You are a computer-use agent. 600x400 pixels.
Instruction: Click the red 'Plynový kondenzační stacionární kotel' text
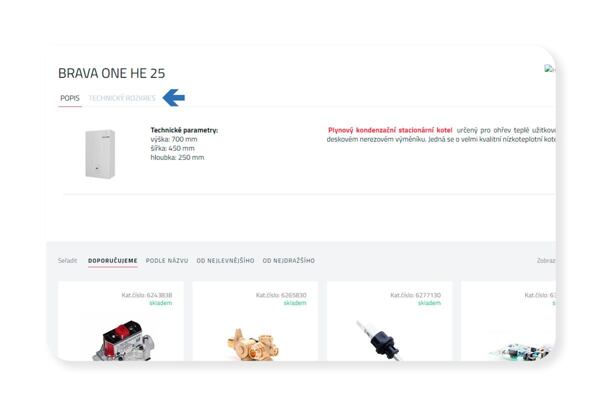tap(390, 130)
